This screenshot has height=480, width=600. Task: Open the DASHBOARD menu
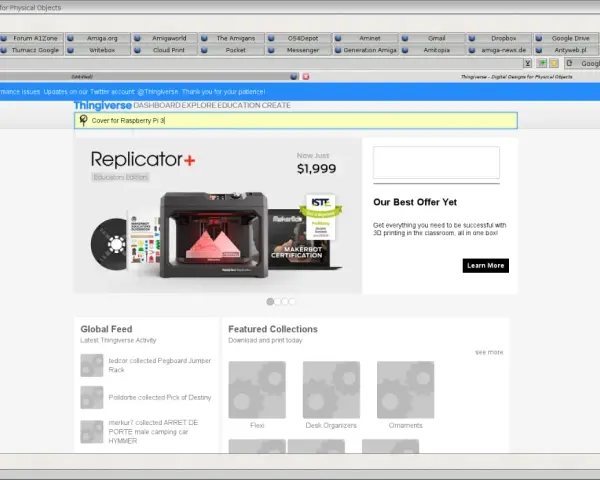[x=157, y=105]
